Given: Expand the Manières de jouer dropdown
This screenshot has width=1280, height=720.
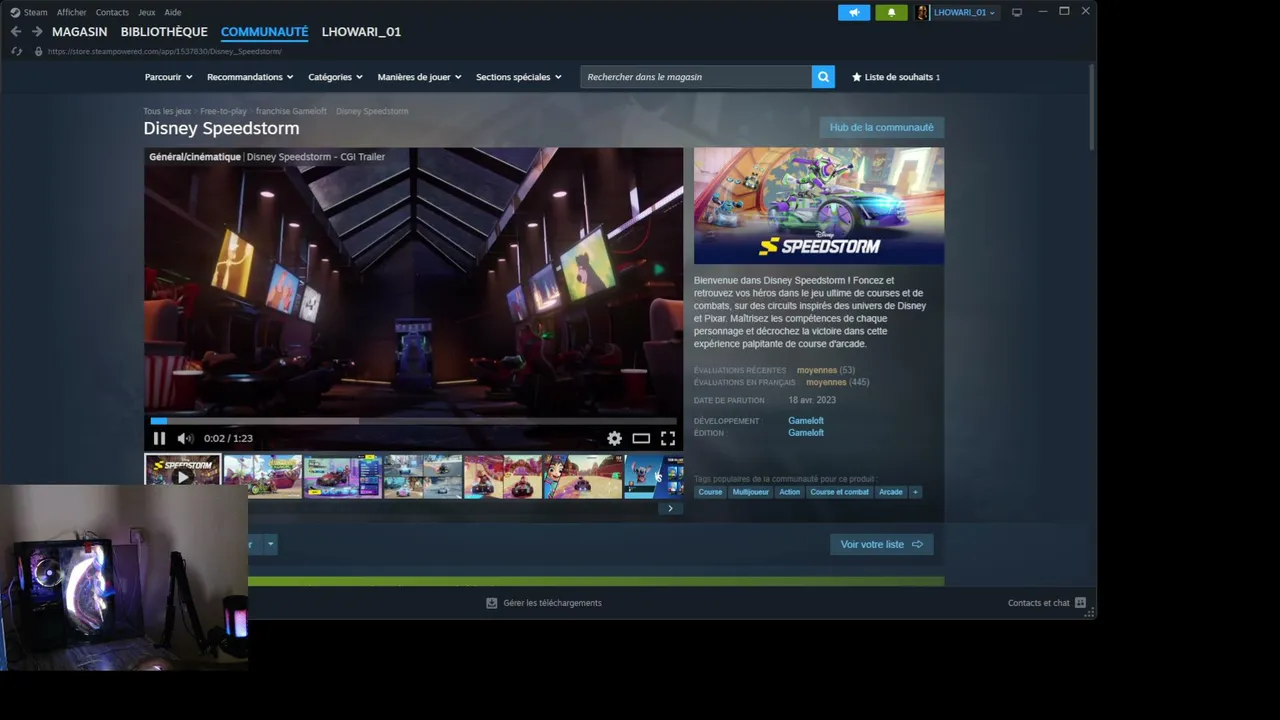Looking at the screenshot, I should pos(419,77).
